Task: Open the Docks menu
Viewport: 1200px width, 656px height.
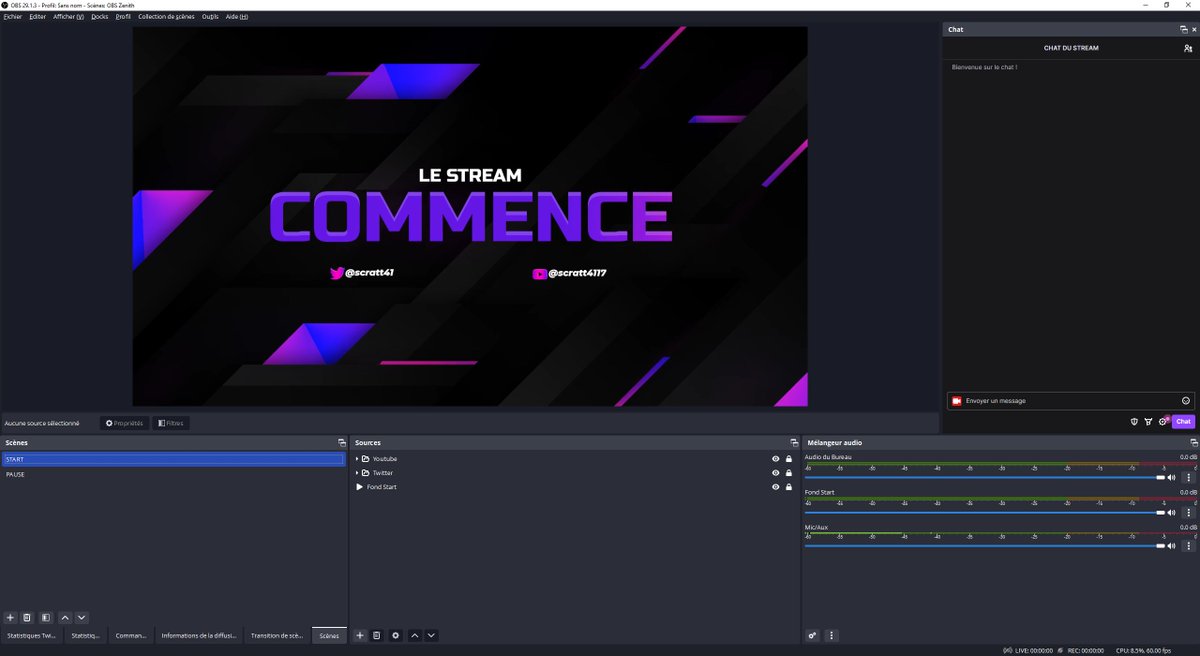Action: pyautogui.click(x=99, y=17)
